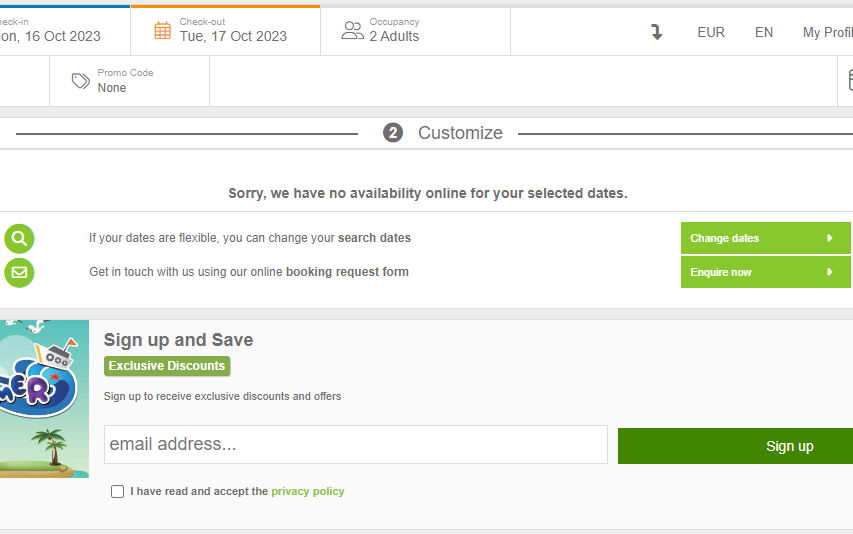
Task: Click the Occupancy guests icon
Action: (x=352, y=30)
